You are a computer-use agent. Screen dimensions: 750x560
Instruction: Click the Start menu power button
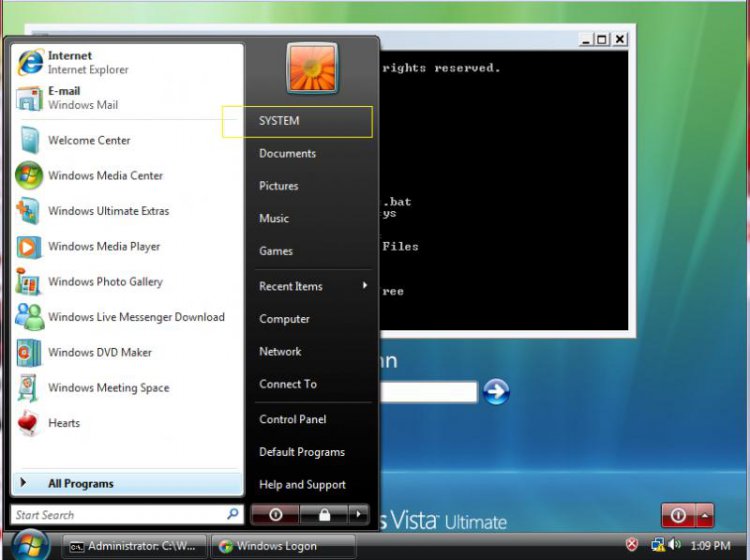click(276, 515)
